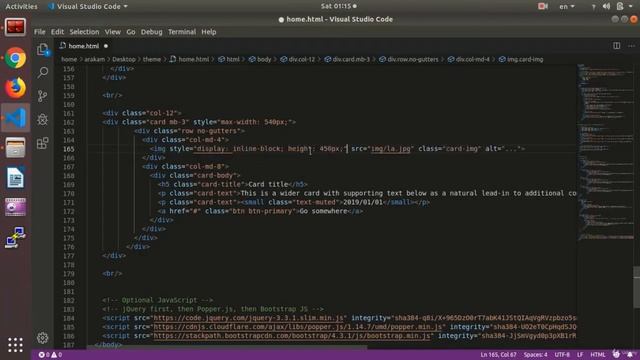Open the File menu

pos(40,32)
